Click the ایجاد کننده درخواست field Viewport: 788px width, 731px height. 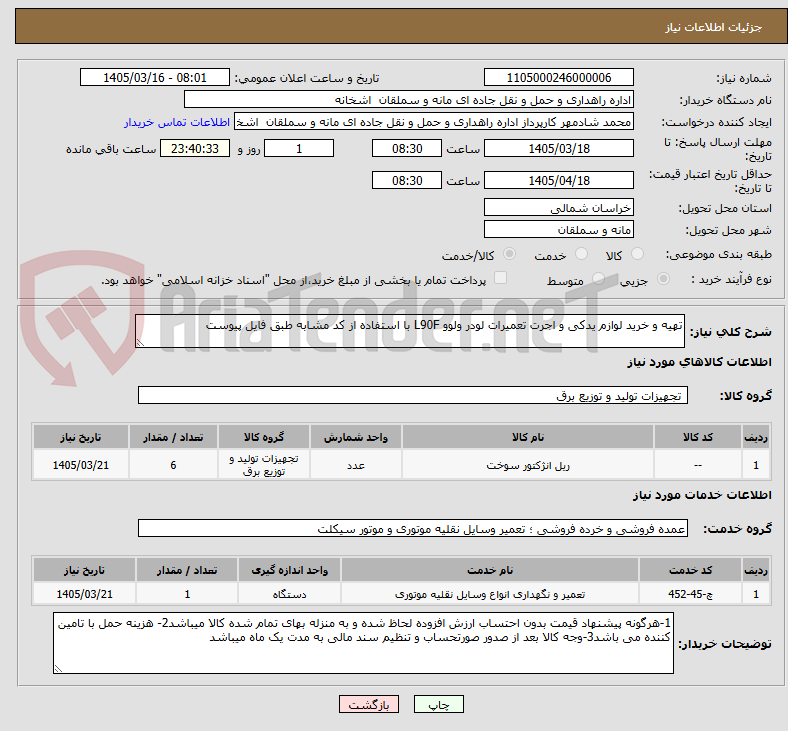tap(434, 122)
